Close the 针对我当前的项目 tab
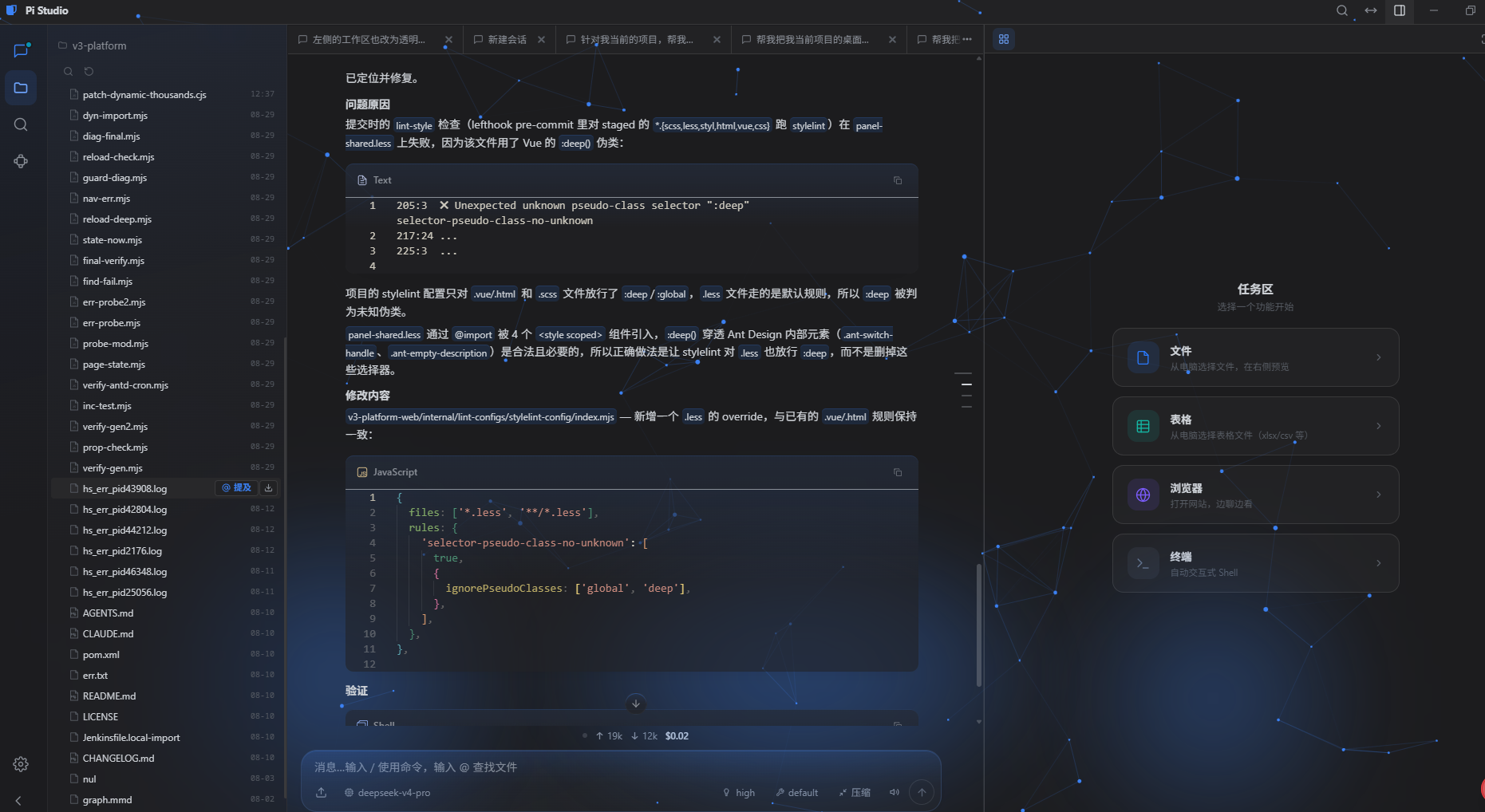This screenshot has width=1485, height=812. click(x=717, y=39)
